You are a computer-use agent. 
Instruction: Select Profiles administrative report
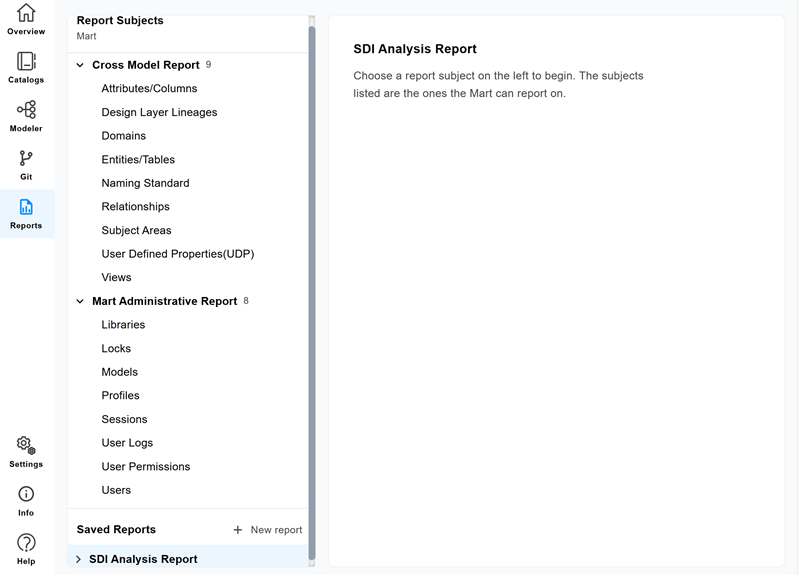tap(120, 396)
